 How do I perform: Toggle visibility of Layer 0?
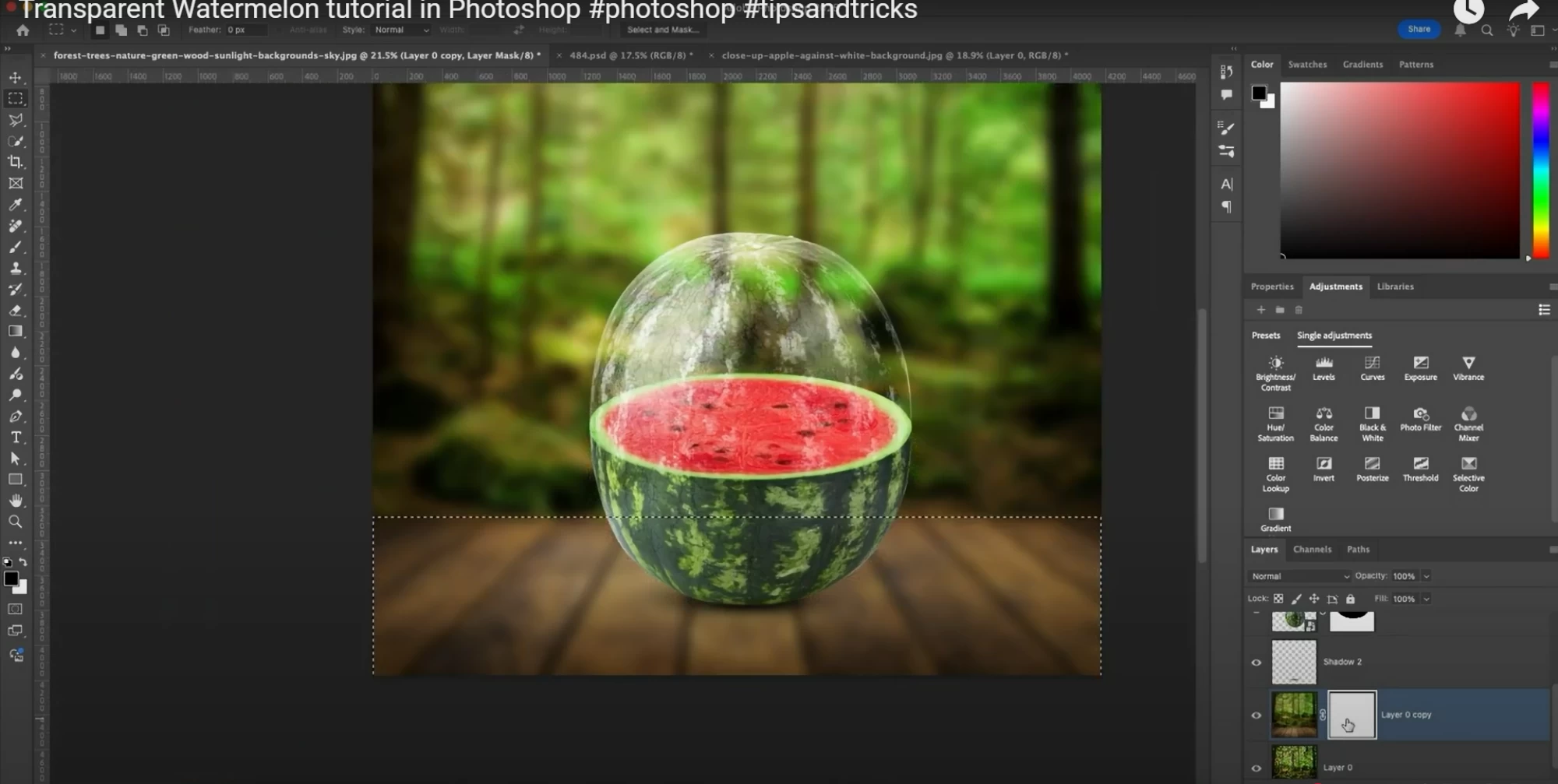tap(1257, 767)
